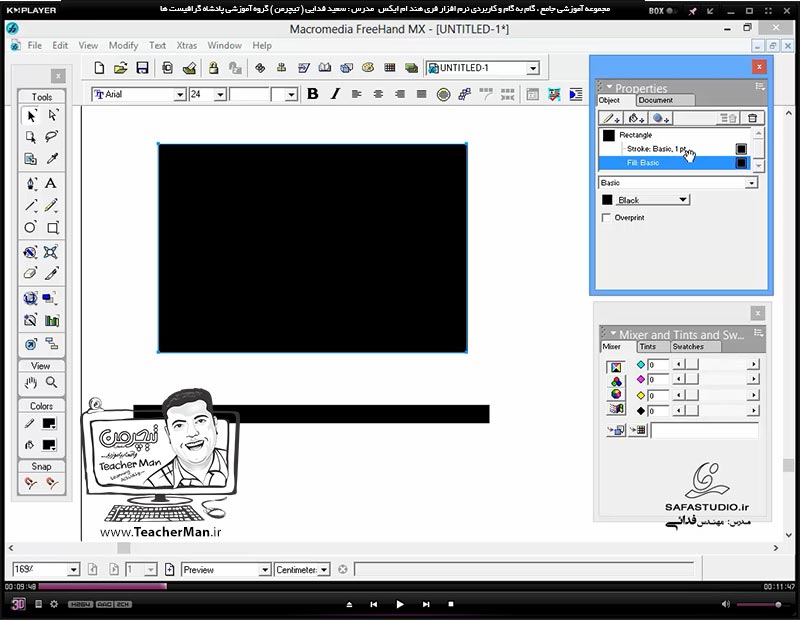Viewport: 800px width, 621px height.
Task: Select the Fill: Basic row
Action: [x=674, y=163]
